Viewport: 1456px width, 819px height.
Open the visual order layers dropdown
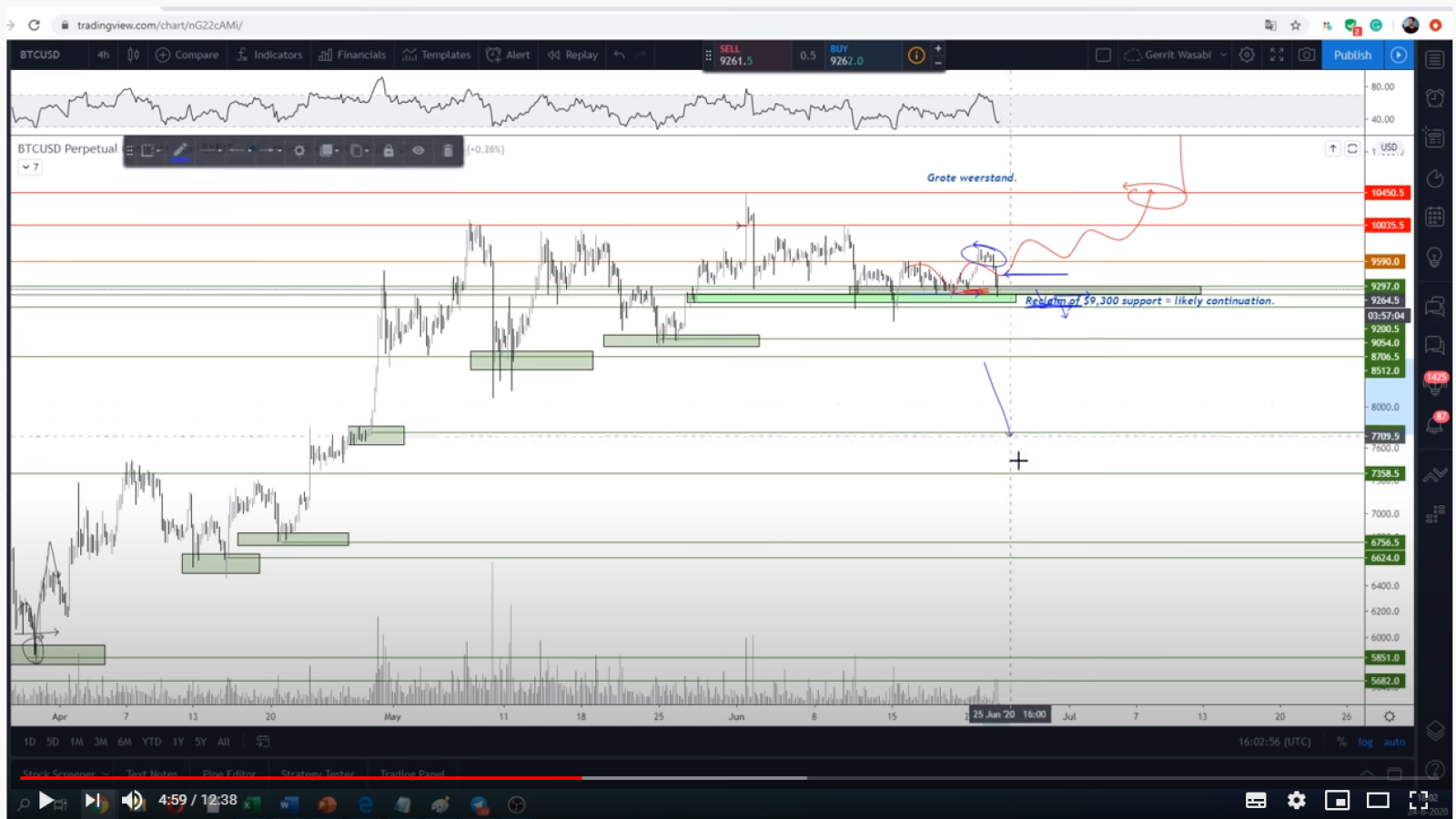[329, 150]
